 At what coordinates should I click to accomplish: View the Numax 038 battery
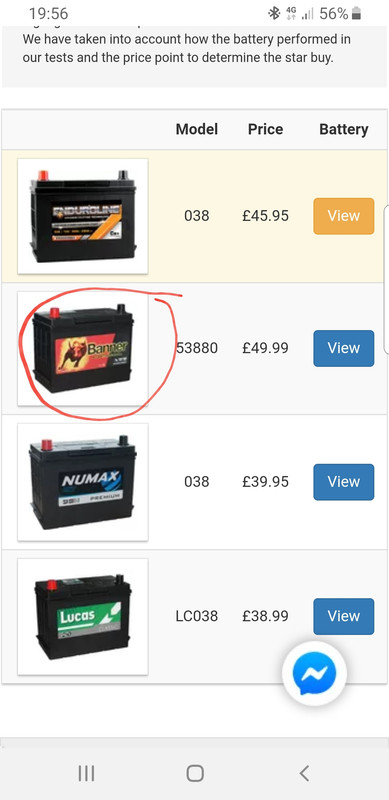pos(344,482)
